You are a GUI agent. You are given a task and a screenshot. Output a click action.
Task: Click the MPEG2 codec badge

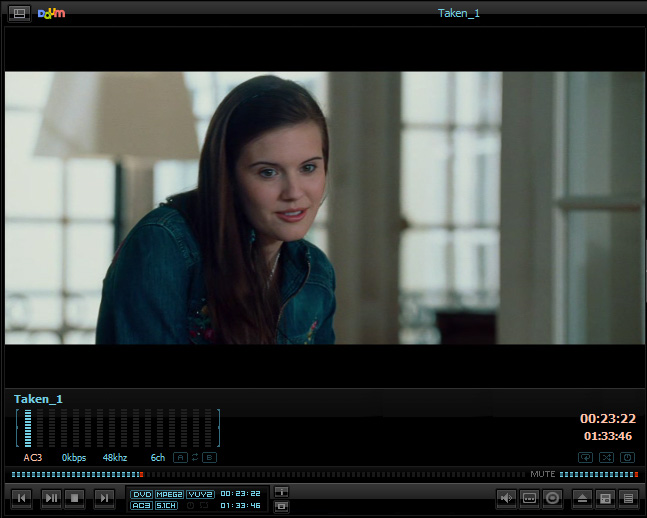[169, 494]
